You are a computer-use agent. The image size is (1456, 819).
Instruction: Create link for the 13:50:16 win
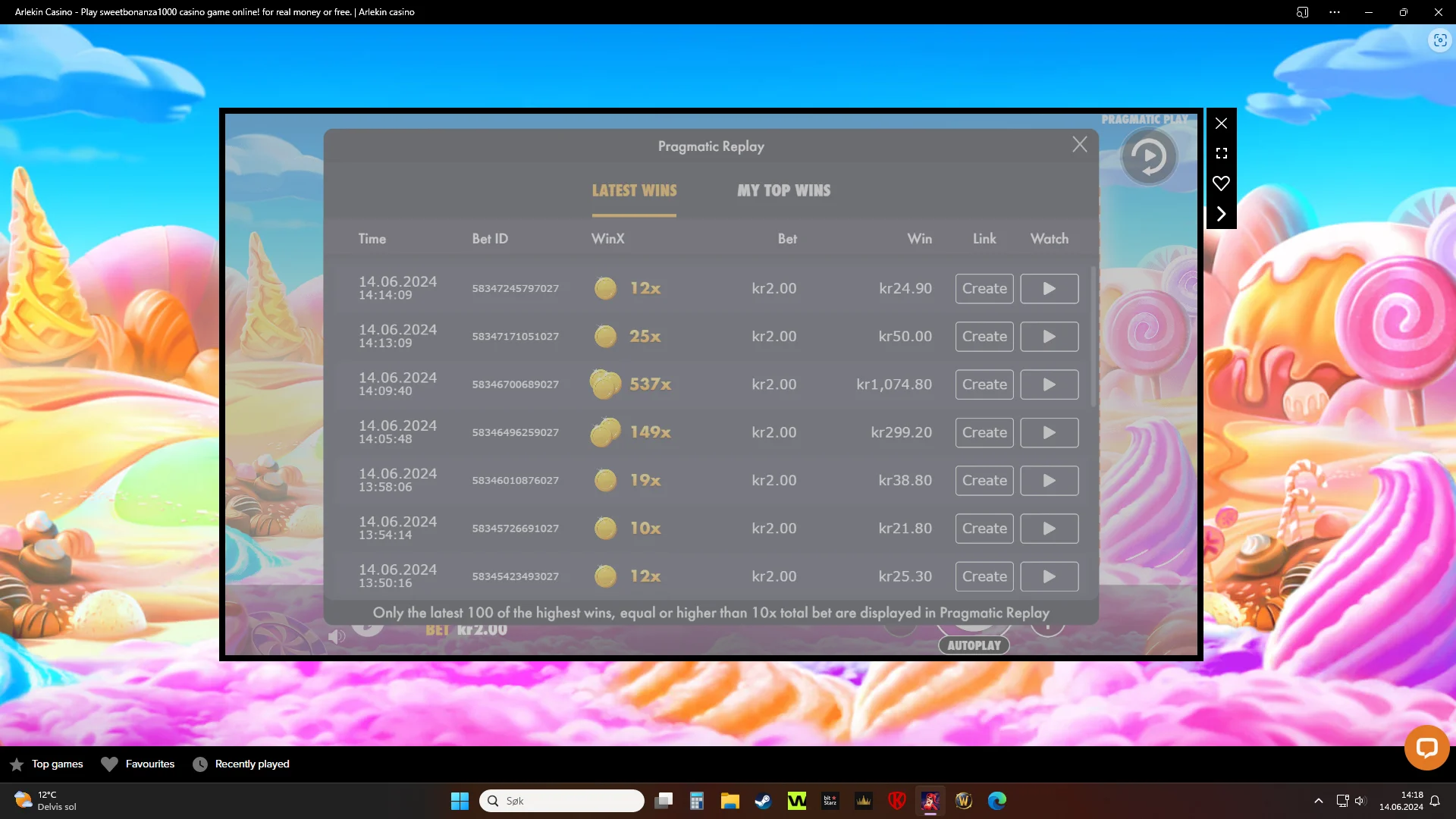984,576
